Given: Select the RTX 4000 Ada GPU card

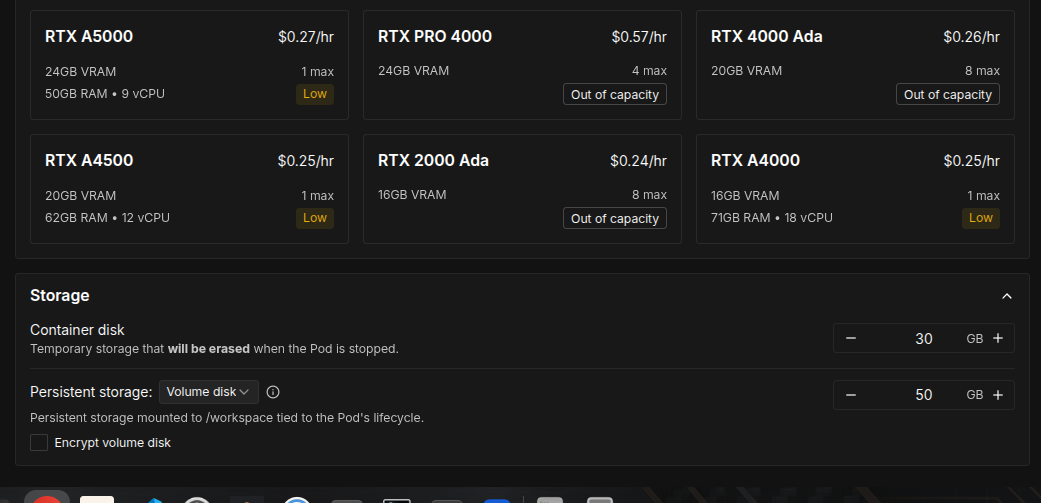Looking at the screenshot, I should 855,65.
